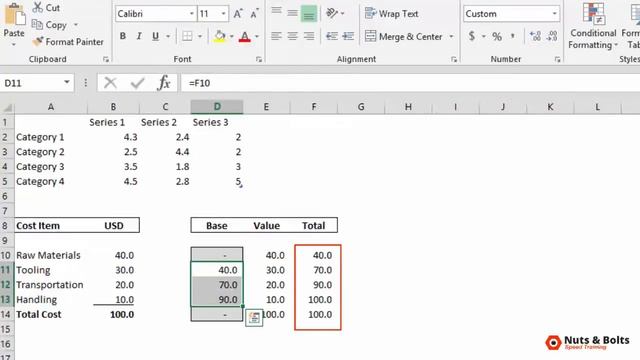Click Decrease Decimal
The height and width of the screenshot is (360, 640).
click(x=552, y=36)
